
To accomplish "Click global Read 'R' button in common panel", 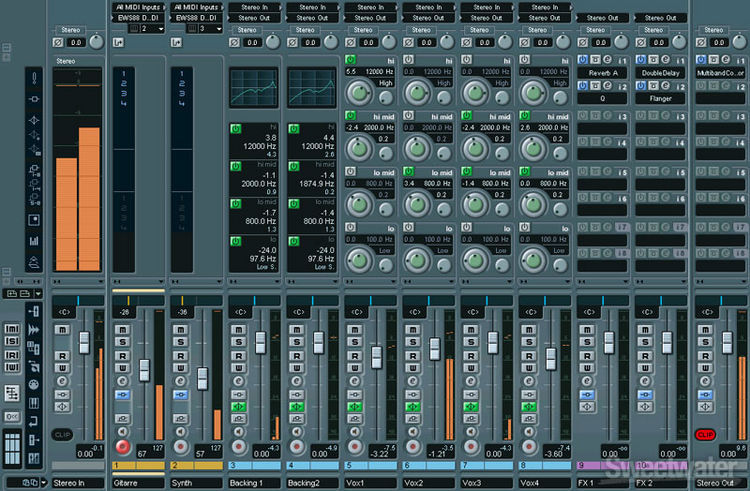I will [12, 355].
